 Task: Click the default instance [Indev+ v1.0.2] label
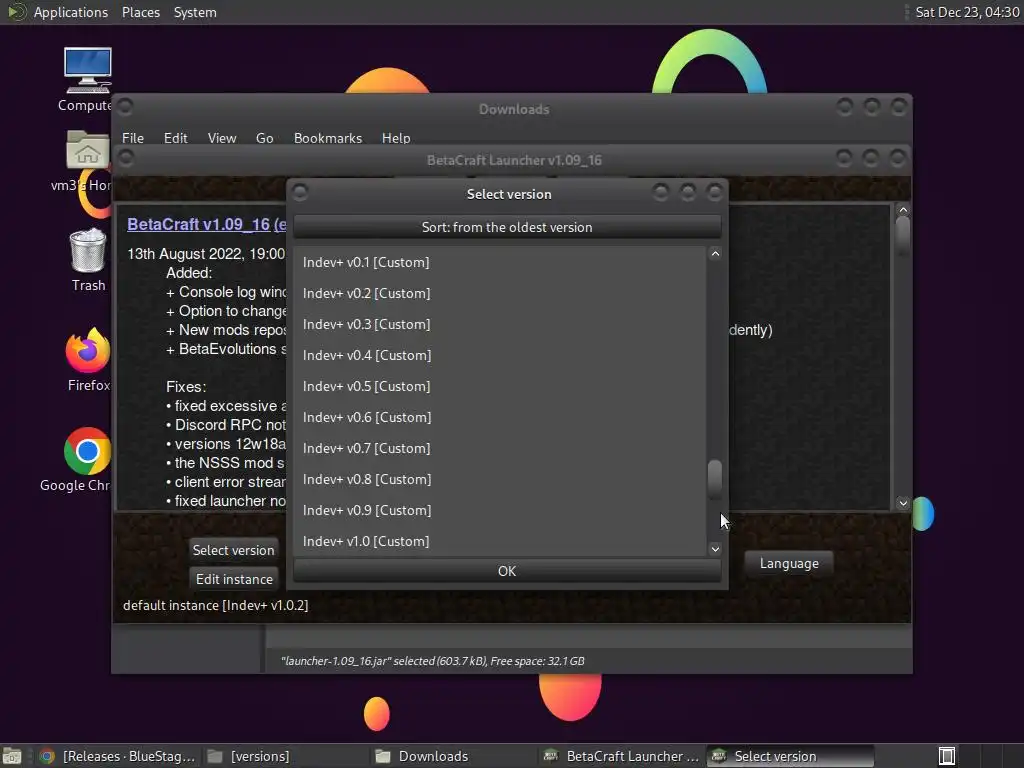pyautogui.click(x=216, y=605)
